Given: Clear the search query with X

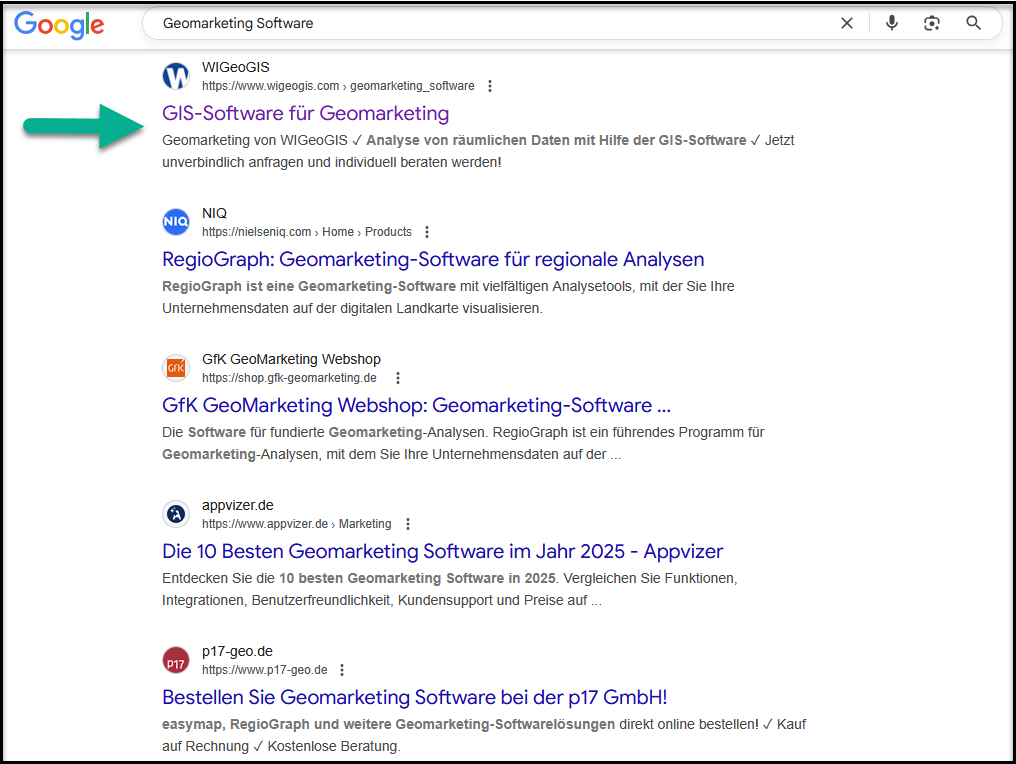Looking at the screenshot, I should pos(847,23).
